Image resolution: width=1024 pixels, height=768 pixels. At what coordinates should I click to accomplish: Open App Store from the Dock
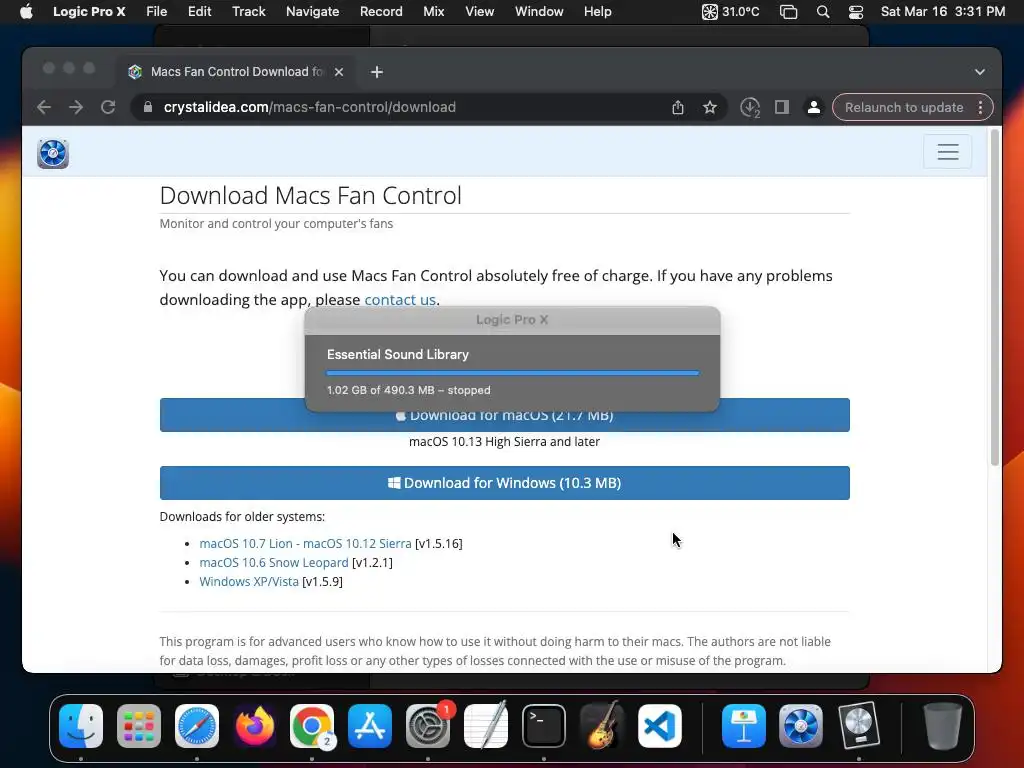coord(370,726)
